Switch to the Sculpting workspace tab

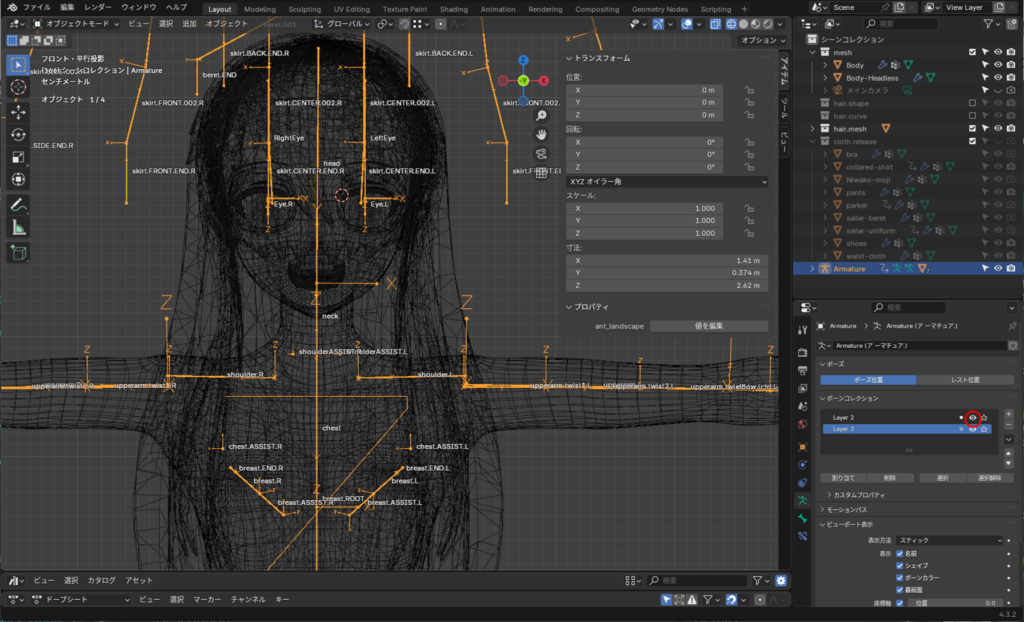pos(305,8)
